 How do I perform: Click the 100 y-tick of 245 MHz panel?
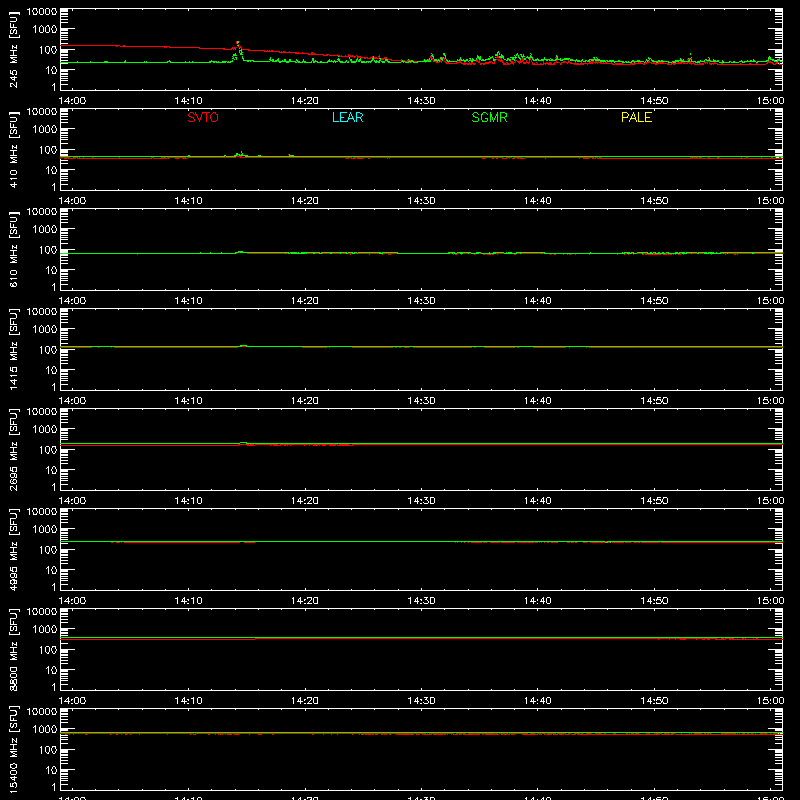point(48,50)
